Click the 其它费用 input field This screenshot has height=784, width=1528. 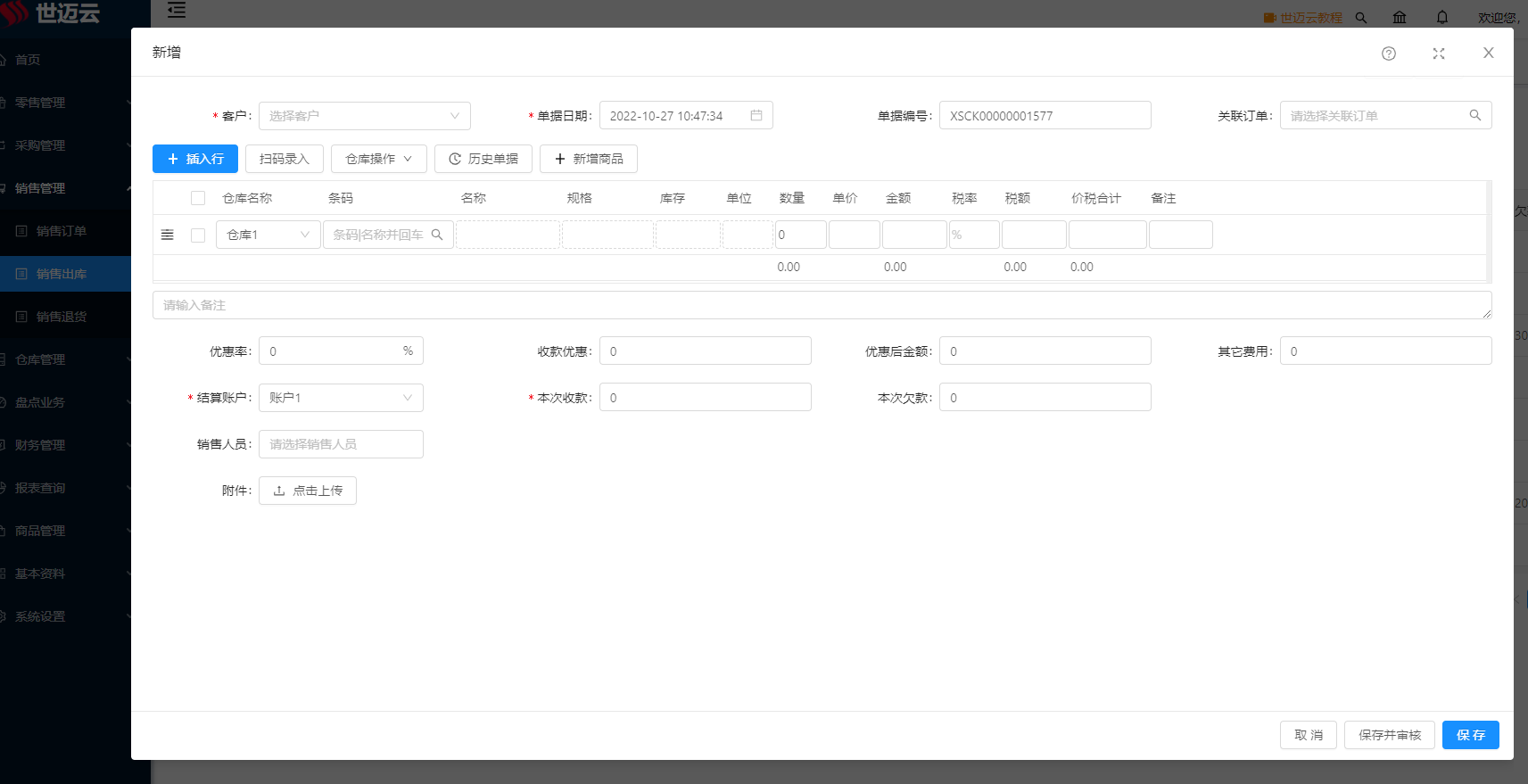point(1386,351)
